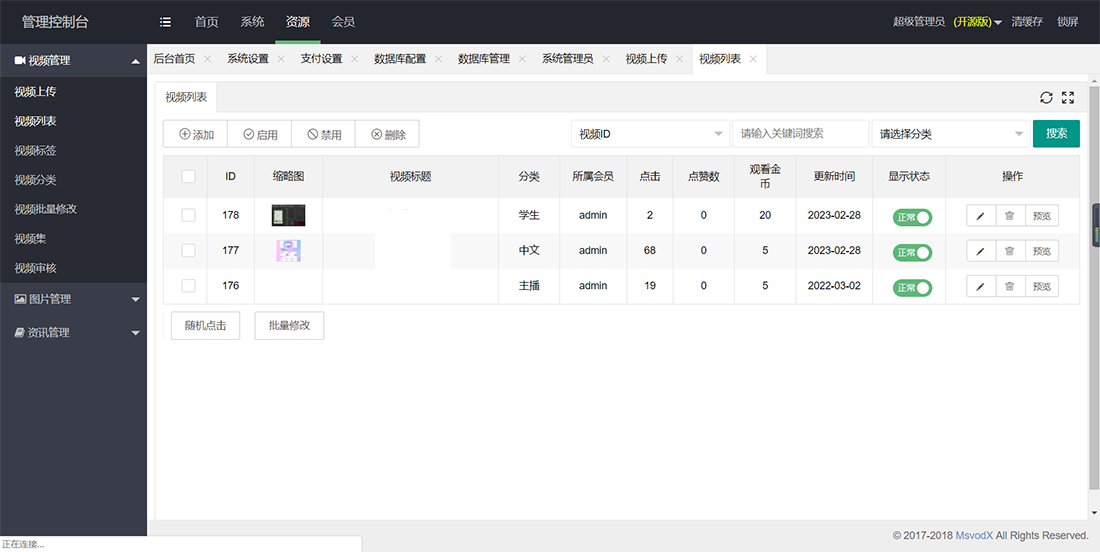Expand the 资讯管理 sidebar section
1100x552 pixels.
click(73, 333)
